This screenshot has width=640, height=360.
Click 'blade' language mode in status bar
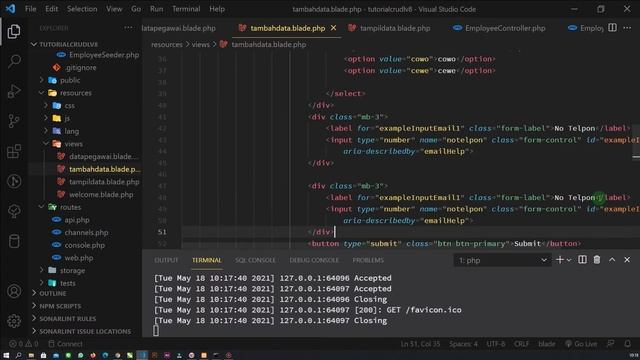[x=547, y=344]
